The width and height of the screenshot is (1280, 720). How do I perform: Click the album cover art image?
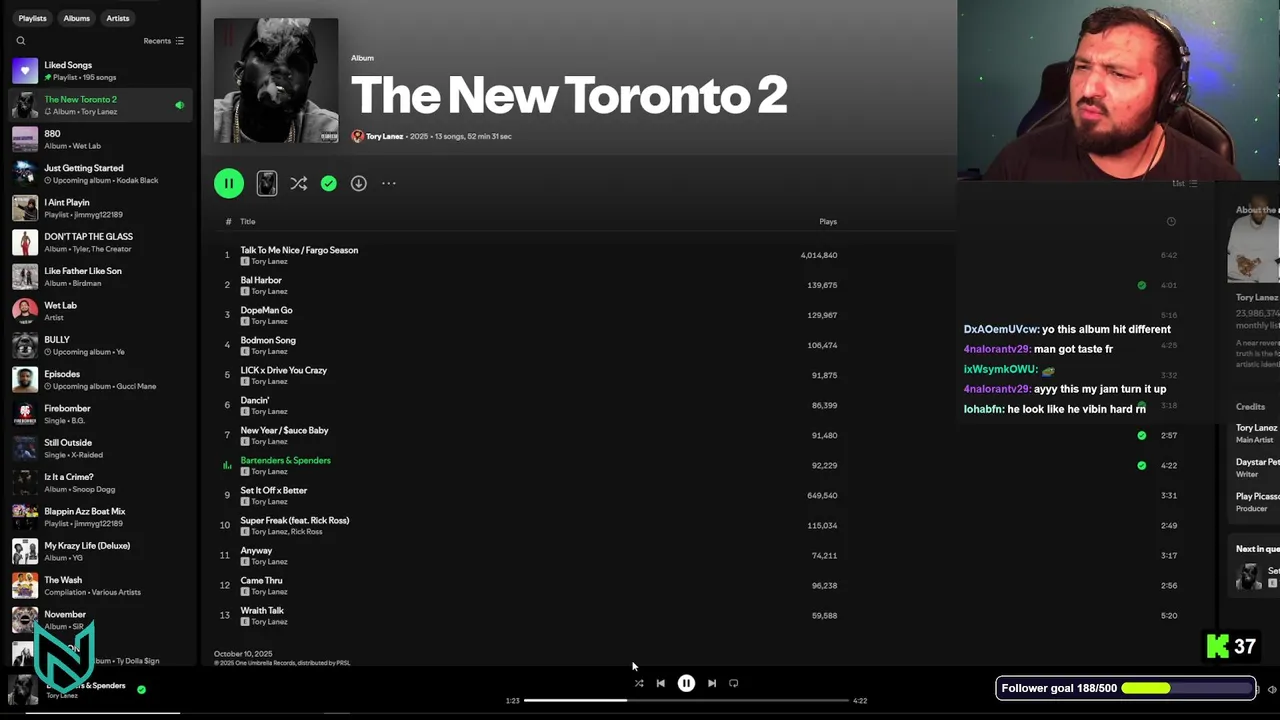tap(276, 80)
